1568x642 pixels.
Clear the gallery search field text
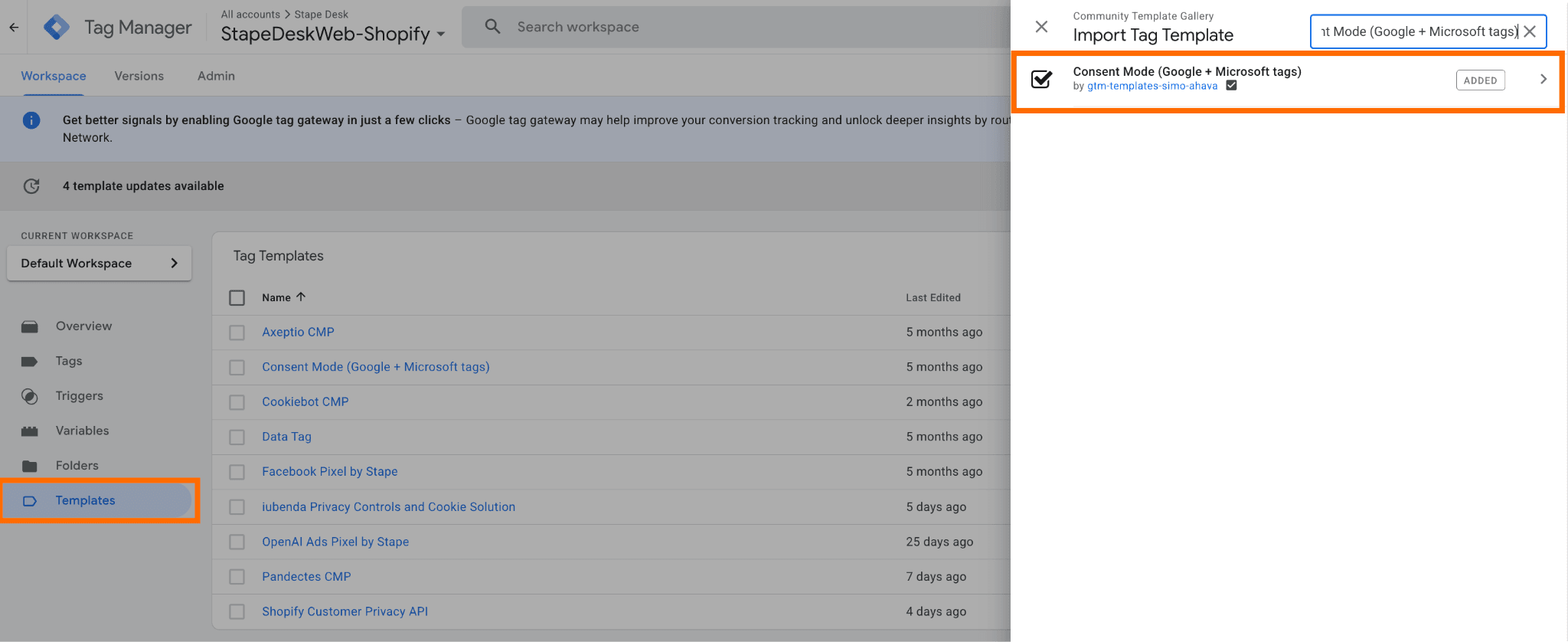tap(1530, 31)
